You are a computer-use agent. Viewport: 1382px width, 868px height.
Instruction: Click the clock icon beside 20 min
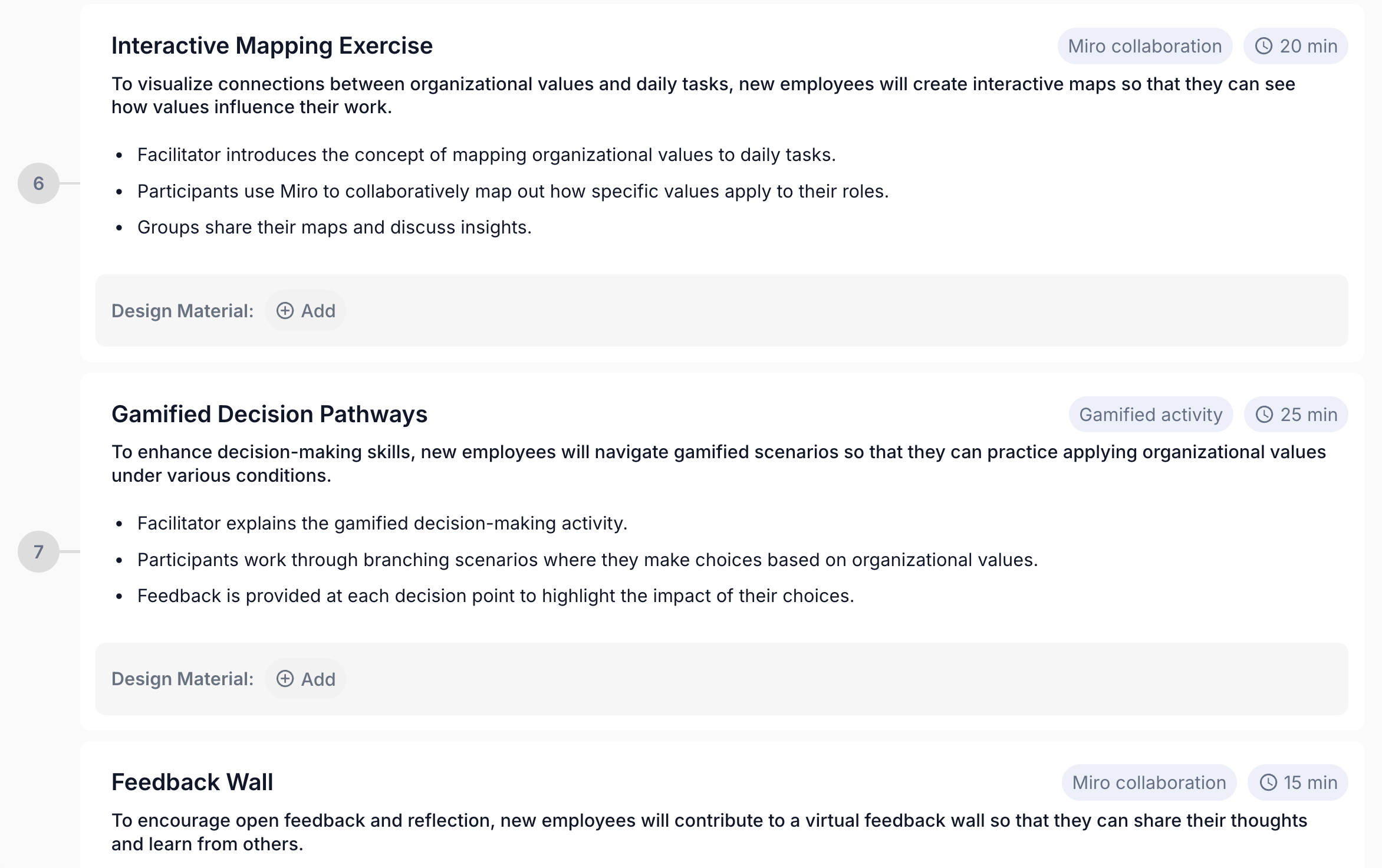tap(1263, 46)
